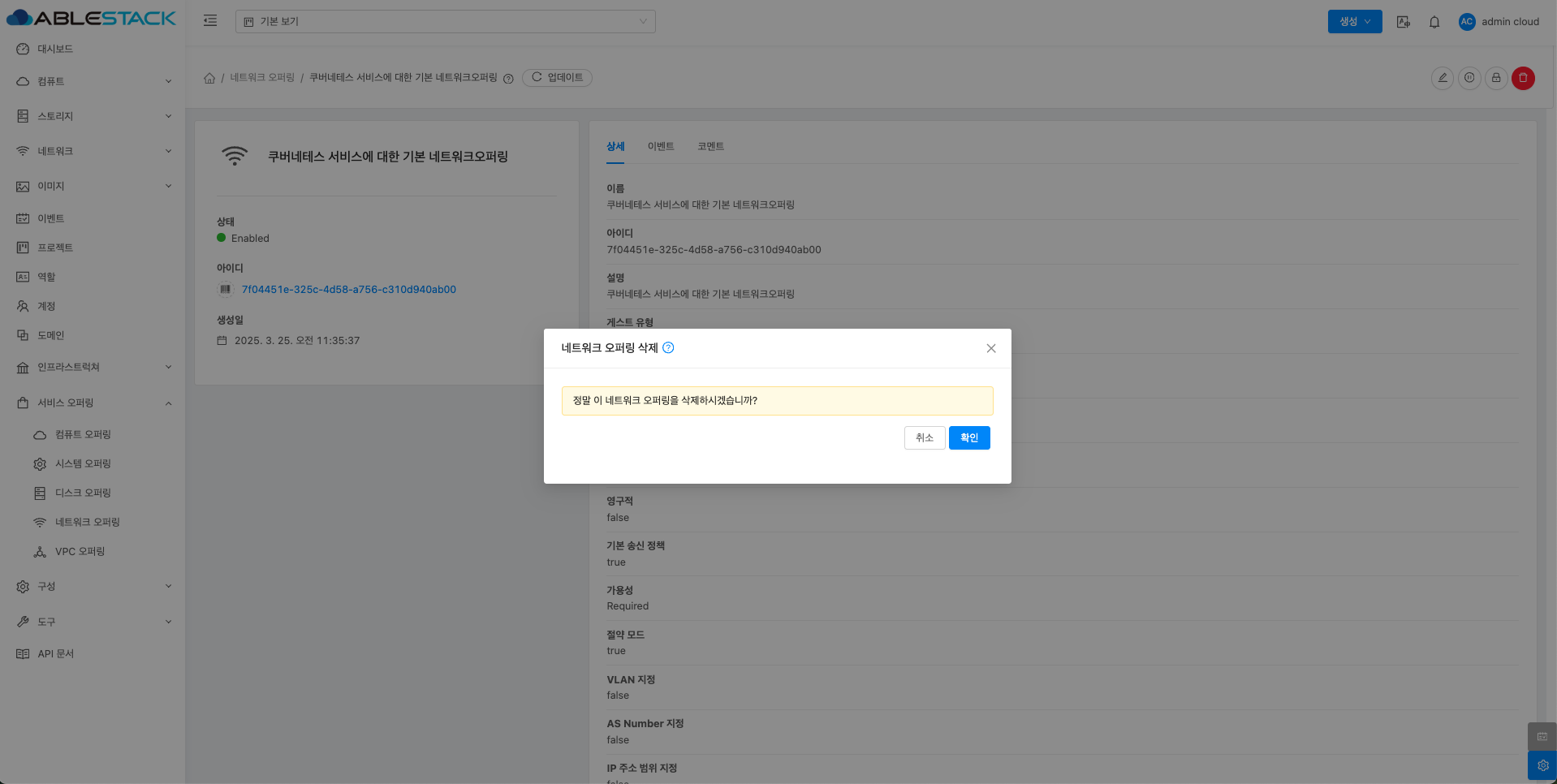Cancel deletion with 취소 button
1557x784 pixels.
coord(924,438)
